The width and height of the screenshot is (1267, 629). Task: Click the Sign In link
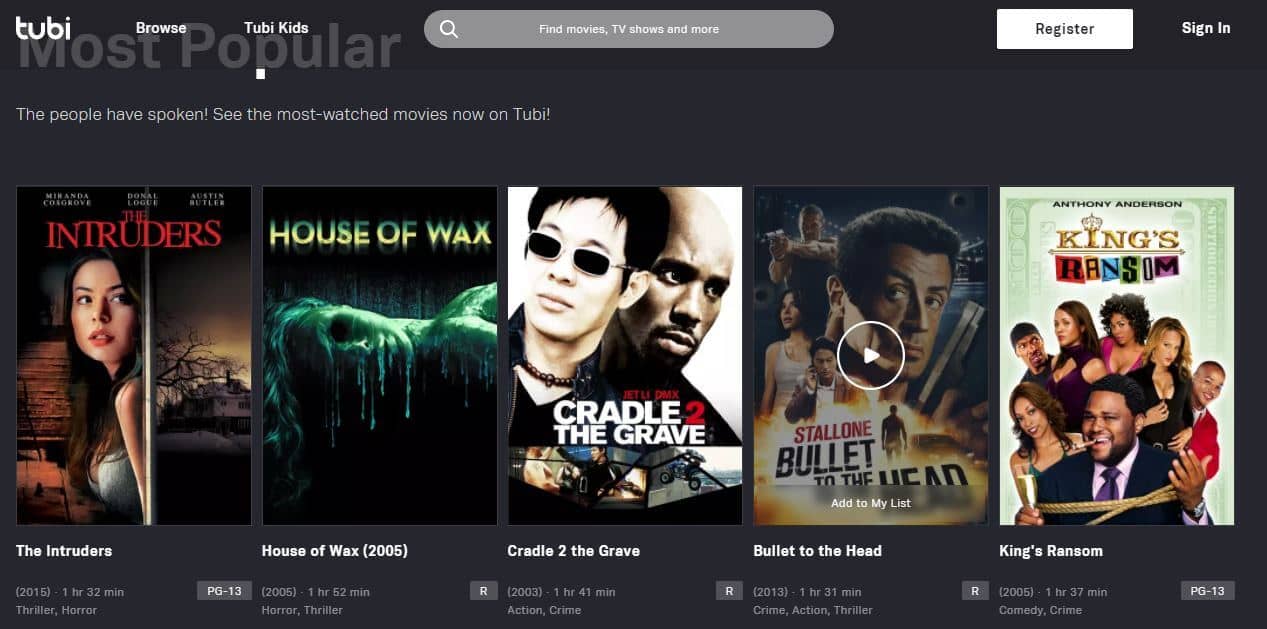[x=1206, y=28]
